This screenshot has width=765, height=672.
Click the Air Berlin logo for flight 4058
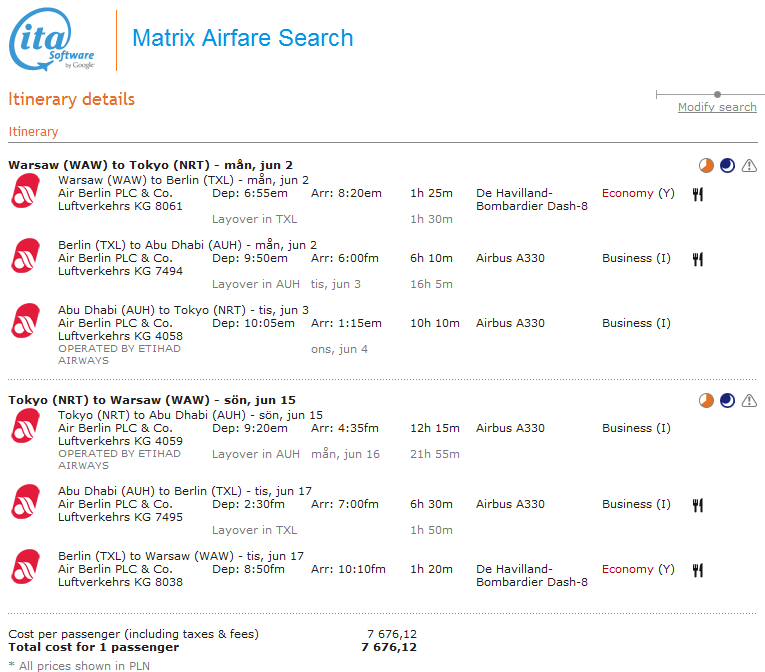coord(25,321)
